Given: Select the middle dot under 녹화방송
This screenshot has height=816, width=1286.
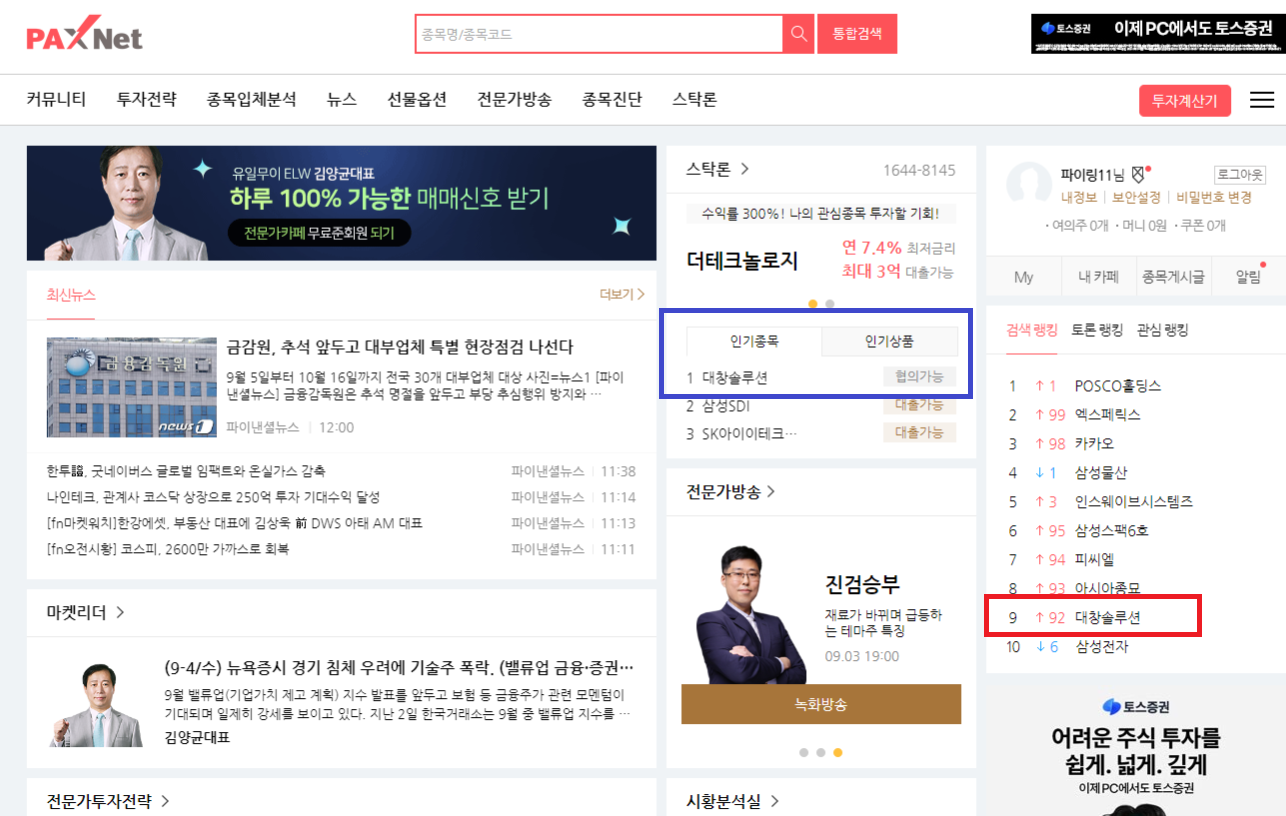Looking at the screenshot, I should pyautogui.click(x=821, y=752).
